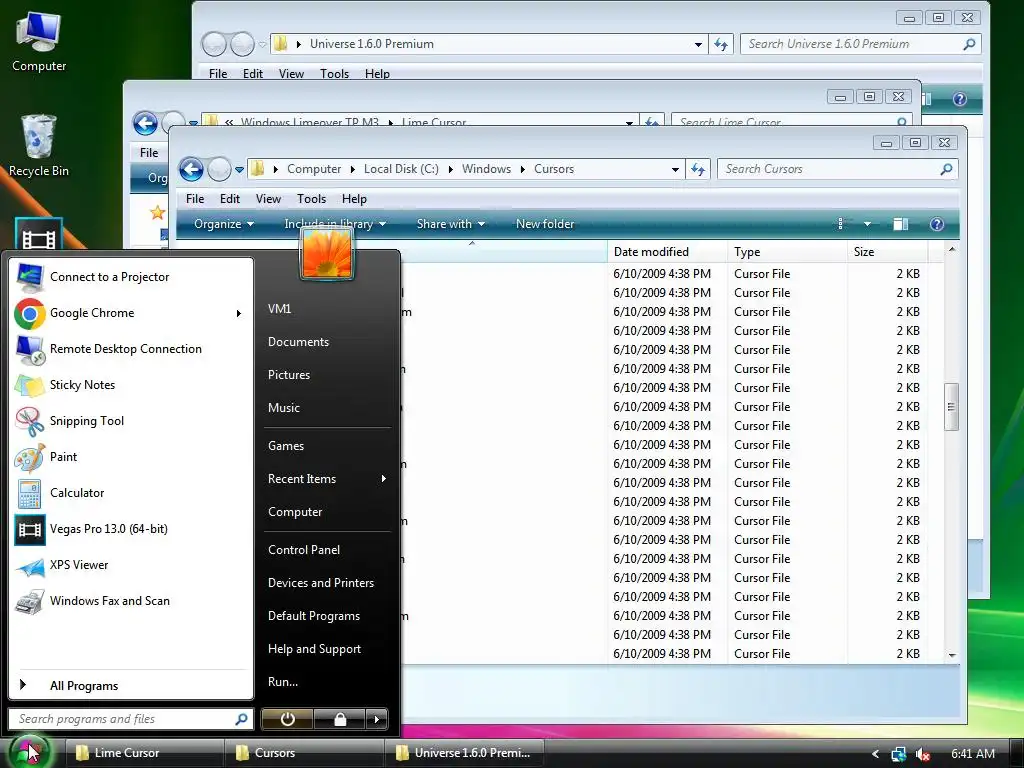Click the Search Cursors field
Image resolution: width=1024 pixels, height=768 pixels.
point(838,169)
